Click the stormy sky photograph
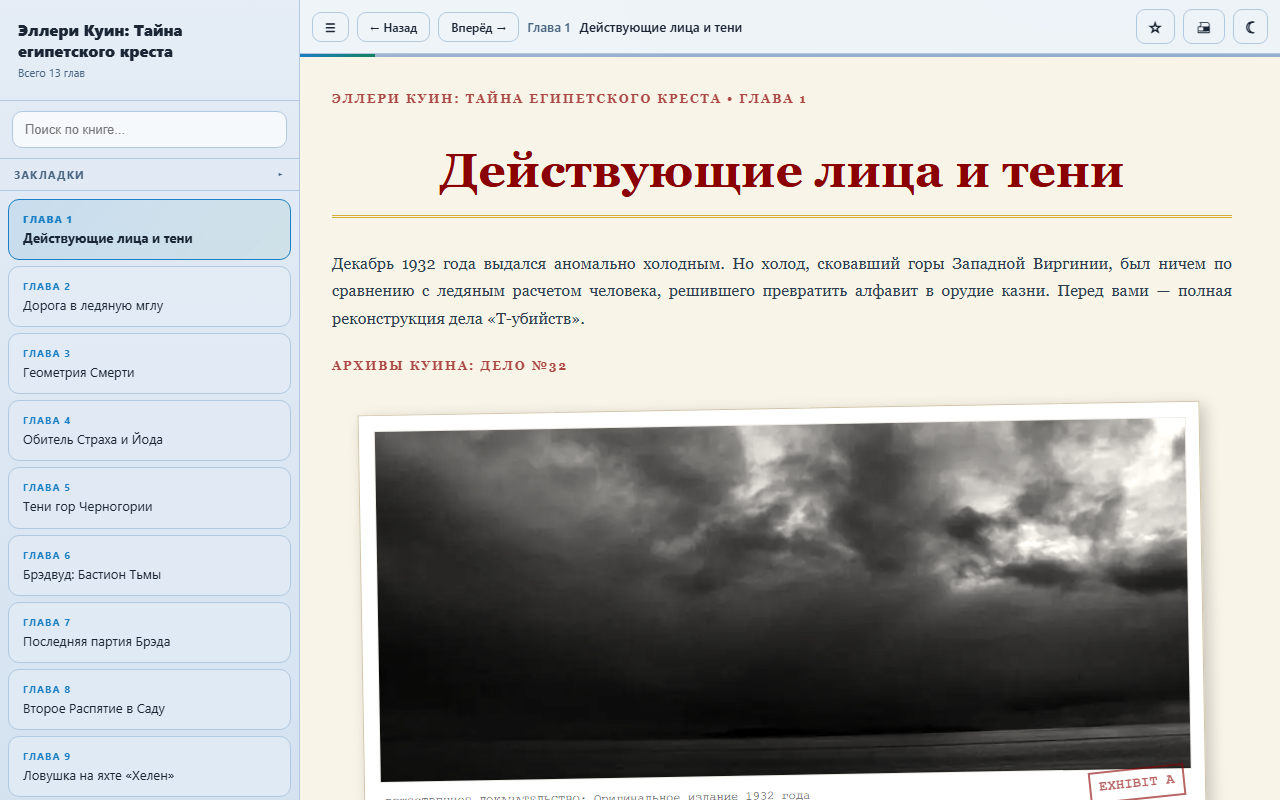 (782, 598)
